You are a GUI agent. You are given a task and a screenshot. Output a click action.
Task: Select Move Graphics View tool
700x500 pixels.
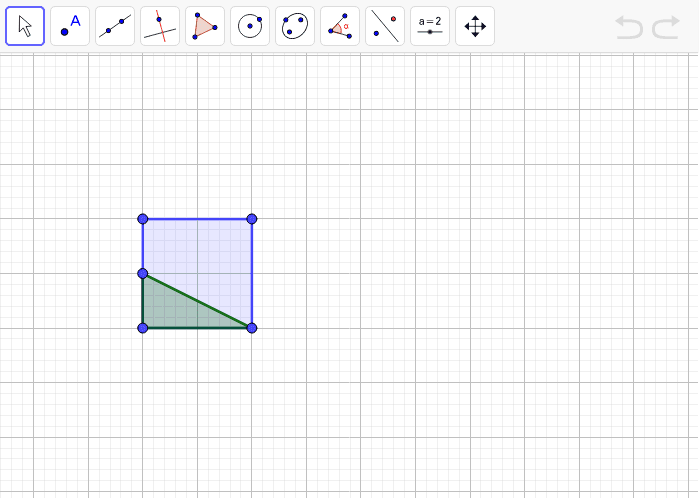click(x=475, y=26)
